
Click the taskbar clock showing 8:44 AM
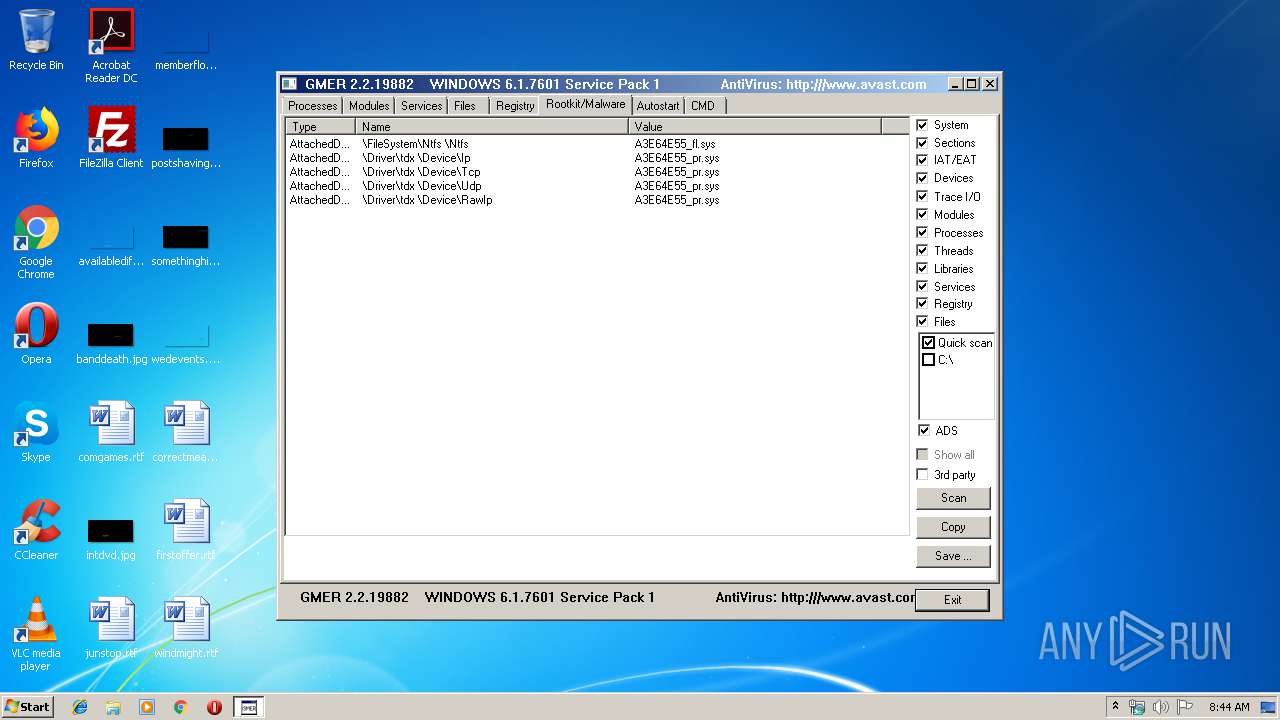[1229, 707]
